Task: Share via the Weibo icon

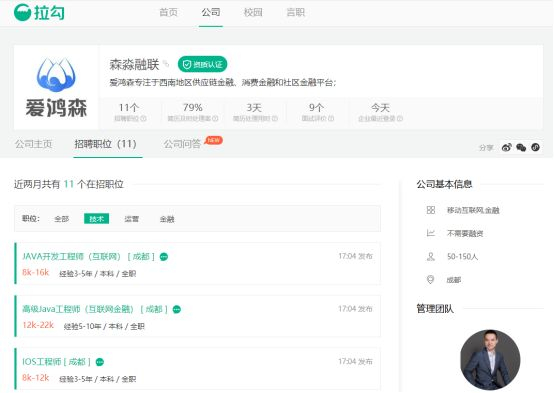Action: click(507, 147)
